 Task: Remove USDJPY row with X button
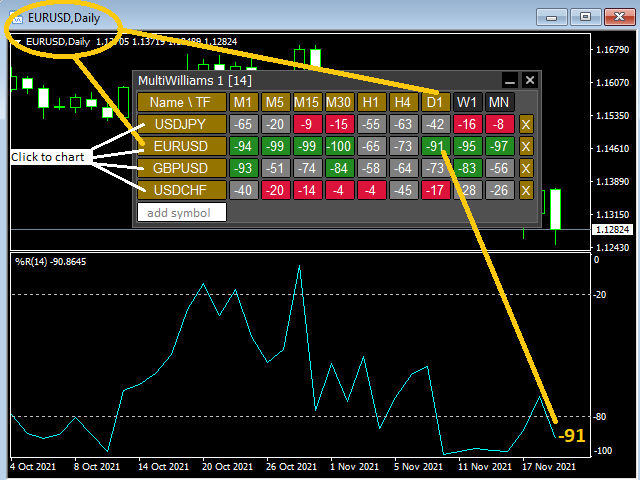click(x=526, y=124)
